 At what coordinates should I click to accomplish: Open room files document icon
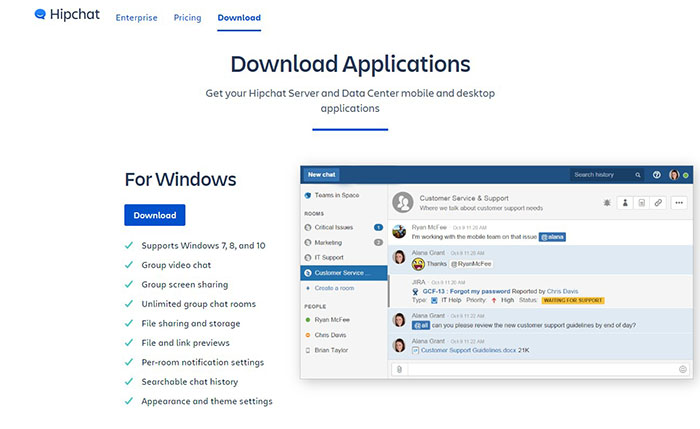click(x=641, y=202)
